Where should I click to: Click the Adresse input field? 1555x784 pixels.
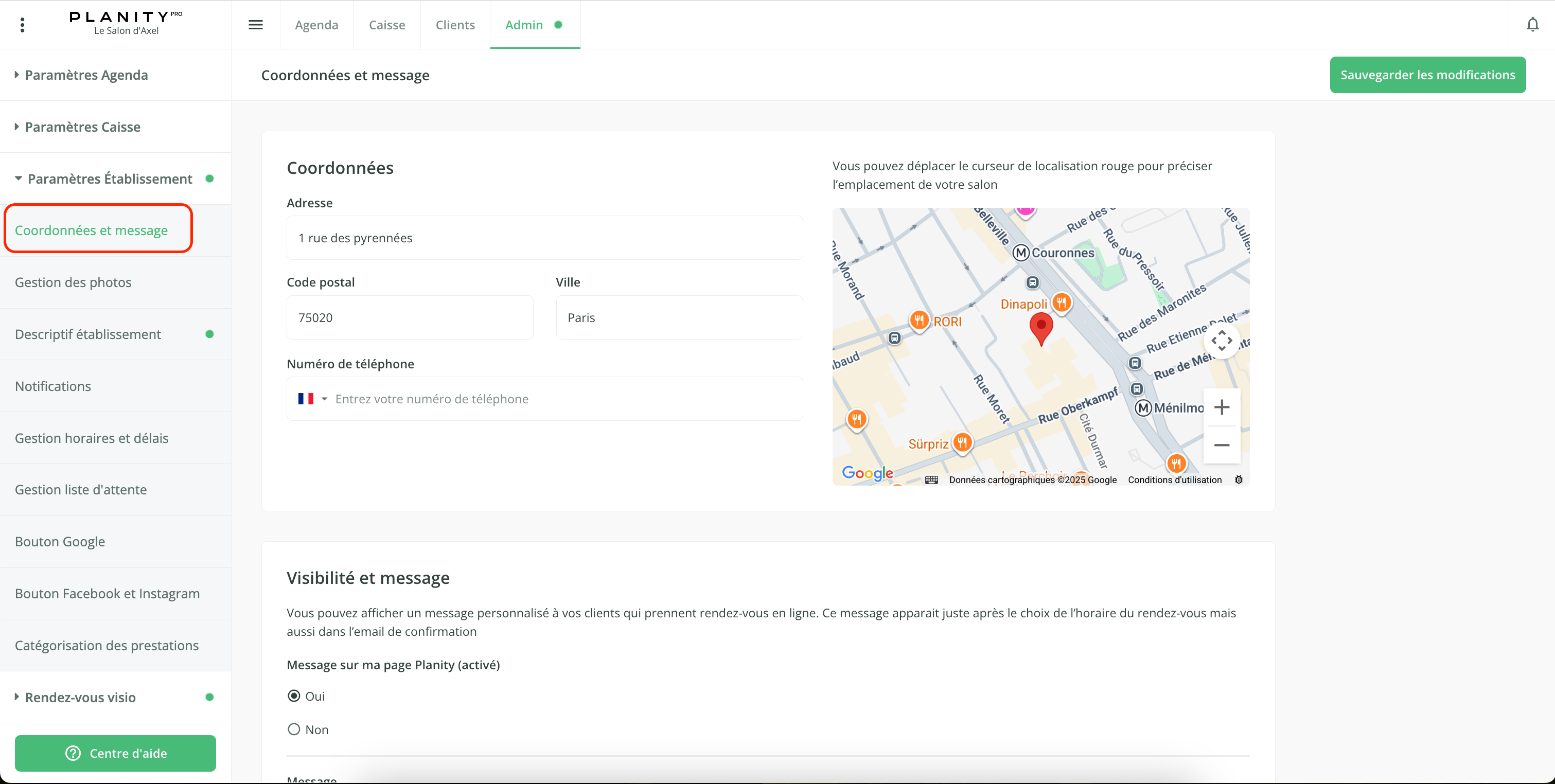[544, 238]
